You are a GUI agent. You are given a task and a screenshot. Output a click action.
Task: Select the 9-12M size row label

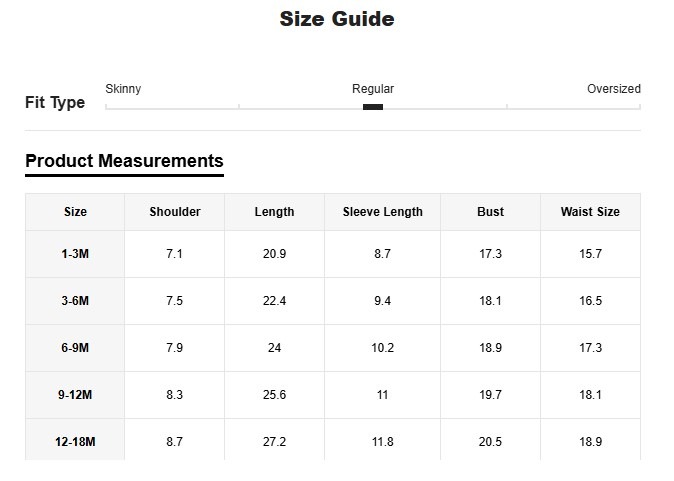pos(75,395)
